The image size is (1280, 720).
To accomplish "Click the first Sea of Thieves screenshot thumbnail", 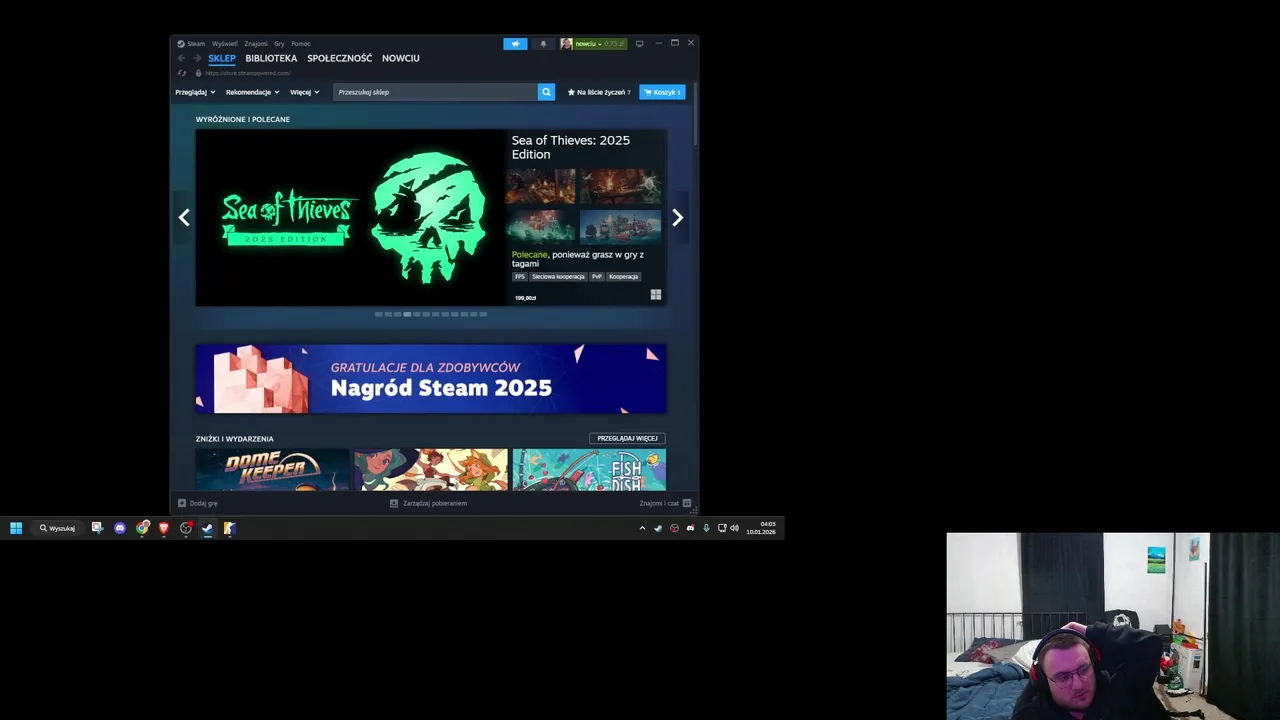I will pyautogui.click(x=540, y=186).
